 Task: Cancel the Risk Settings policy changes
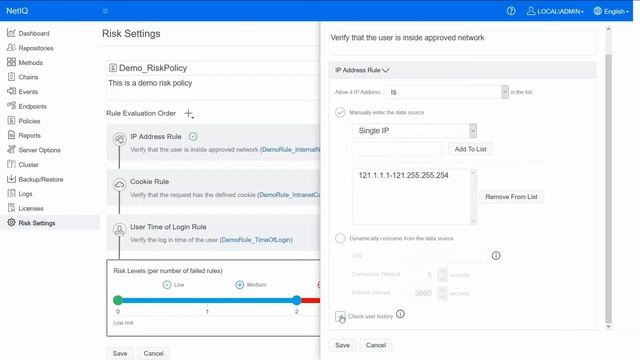(153, 353)
